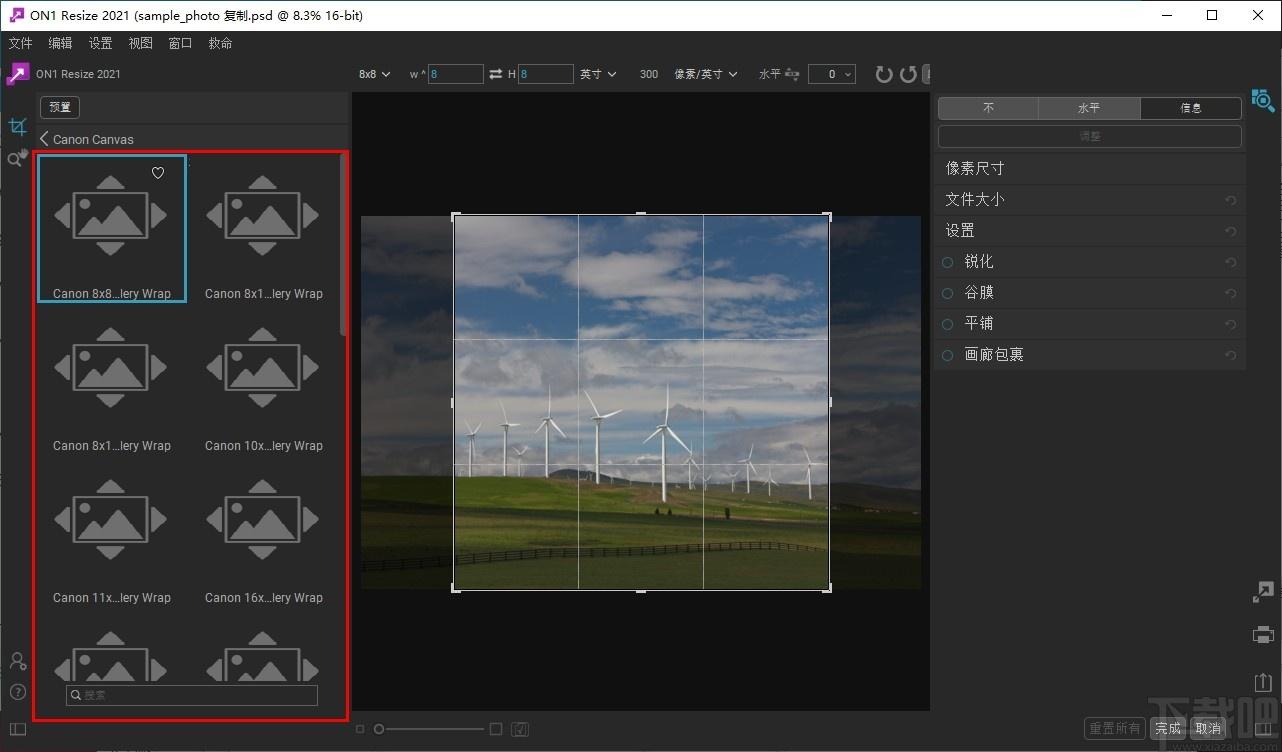Open the level angle 0 dropdown
1282x752 pixels.
[x=832, y=74]
